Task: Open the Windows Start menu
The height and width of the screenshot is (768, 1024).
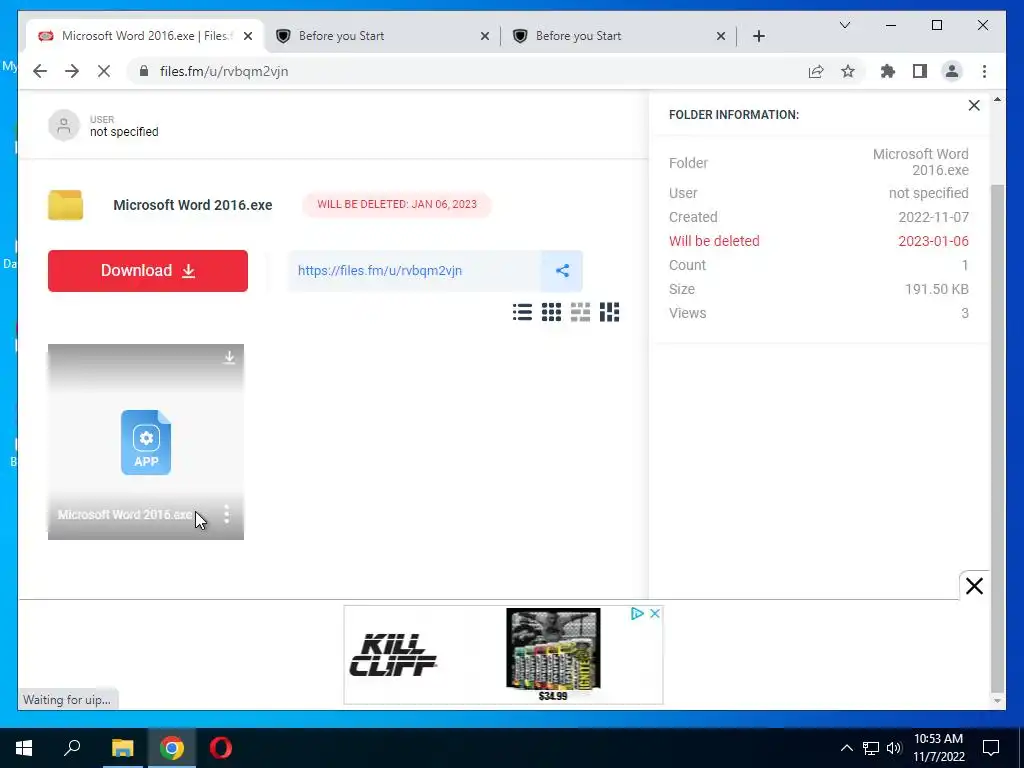Action: (24, 748)
